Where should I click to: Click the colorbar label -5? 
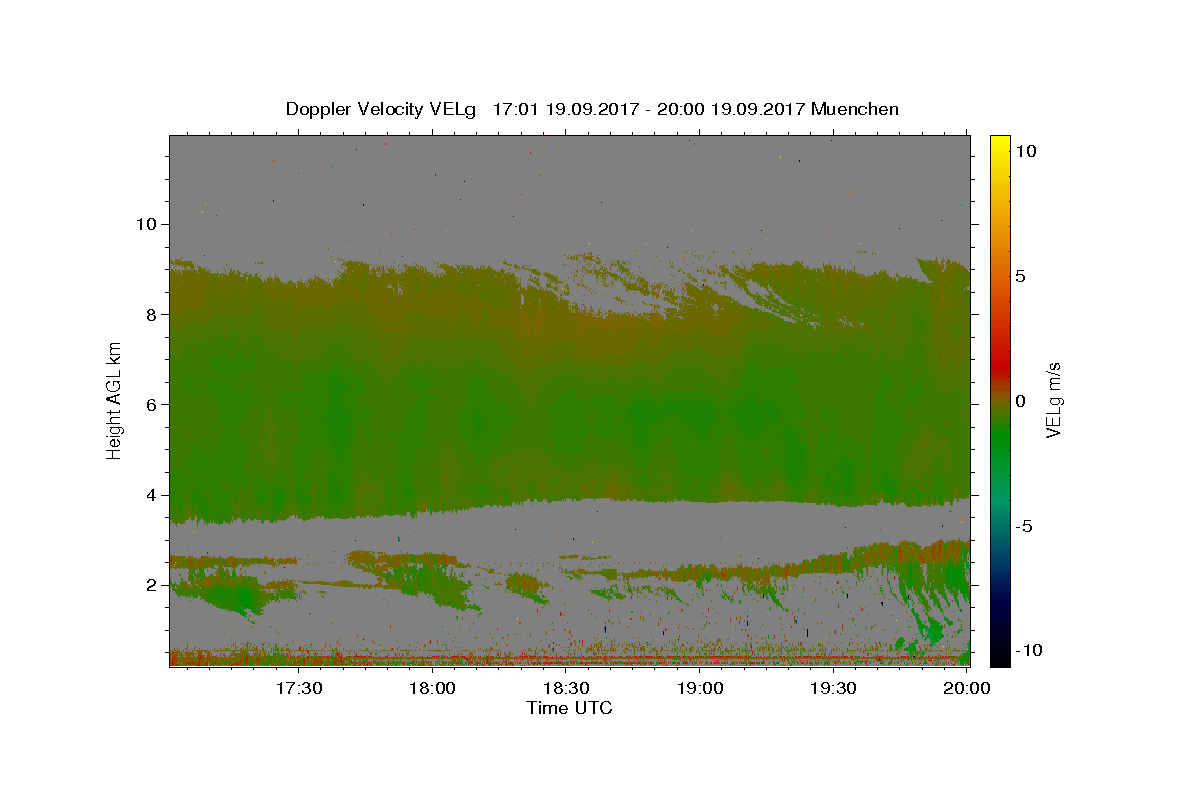(x=1024, y=526)
